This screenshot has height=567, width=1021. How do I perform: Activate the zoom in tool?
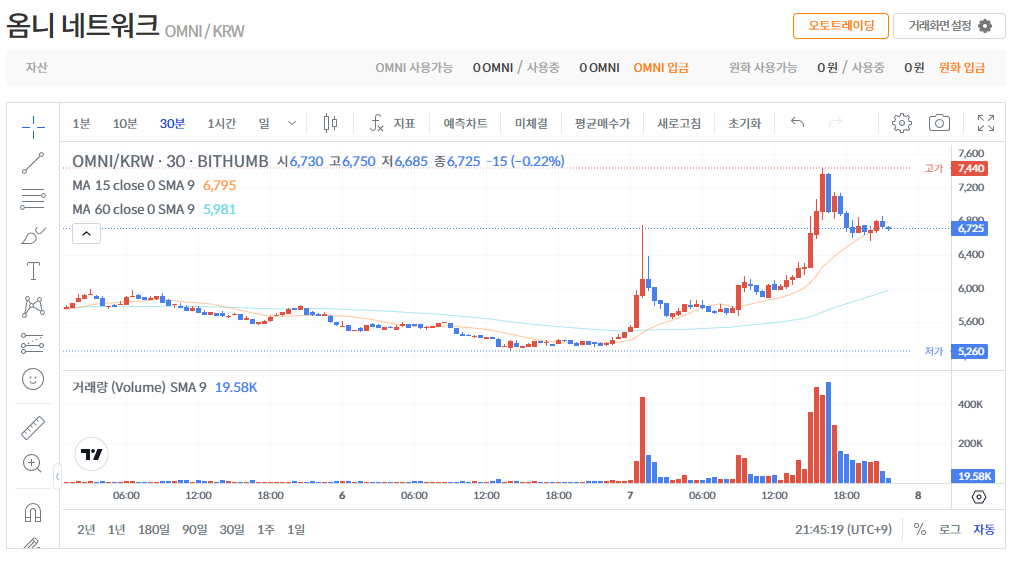(x=33, y=463)
